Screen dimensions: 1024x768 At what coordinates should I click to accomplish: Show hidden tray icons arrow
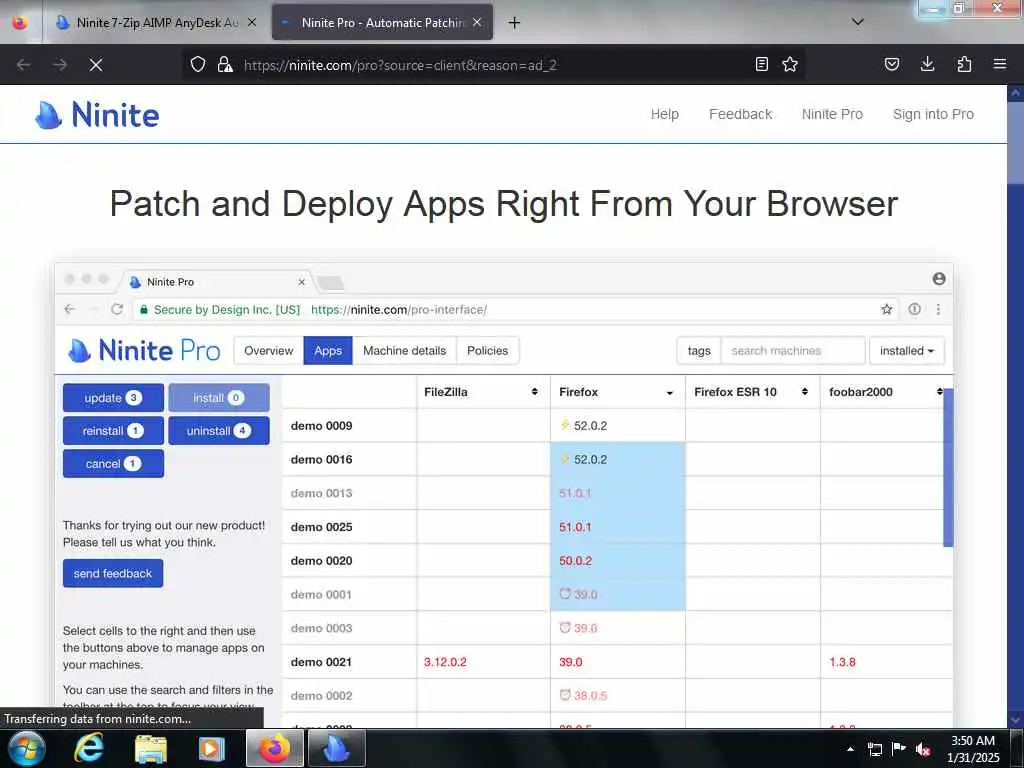(850, 749)
